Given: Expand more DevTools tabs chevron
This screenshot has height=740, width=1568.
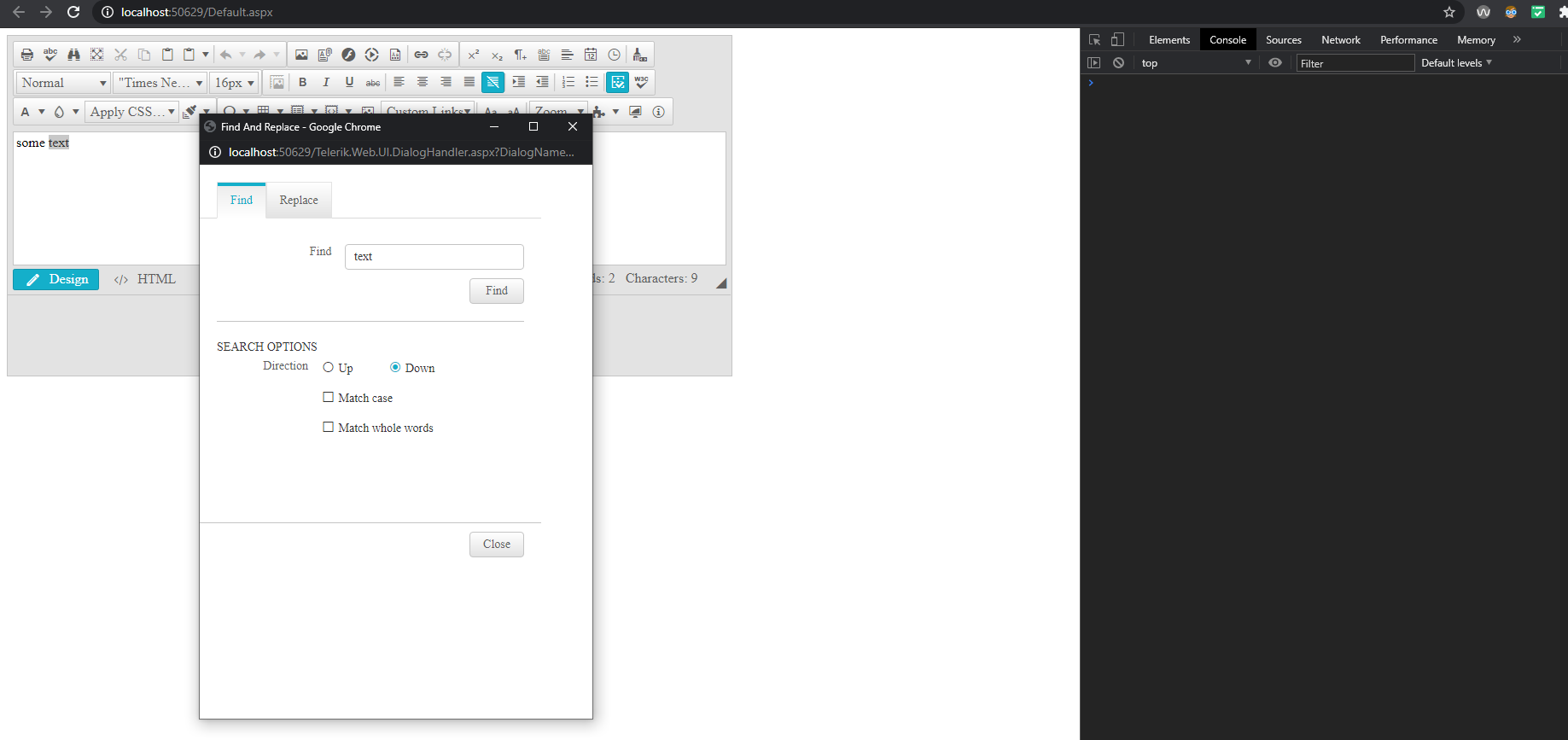Looking at the screenshot, I should tap(1517, 39).
